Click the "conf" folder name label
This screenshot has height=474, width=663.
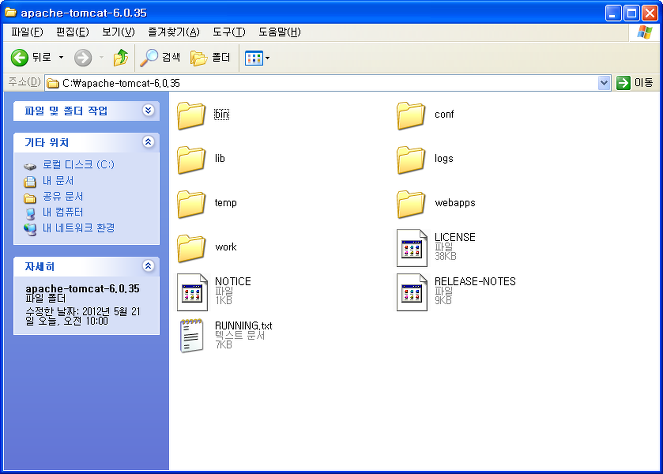tap(444, 114)
